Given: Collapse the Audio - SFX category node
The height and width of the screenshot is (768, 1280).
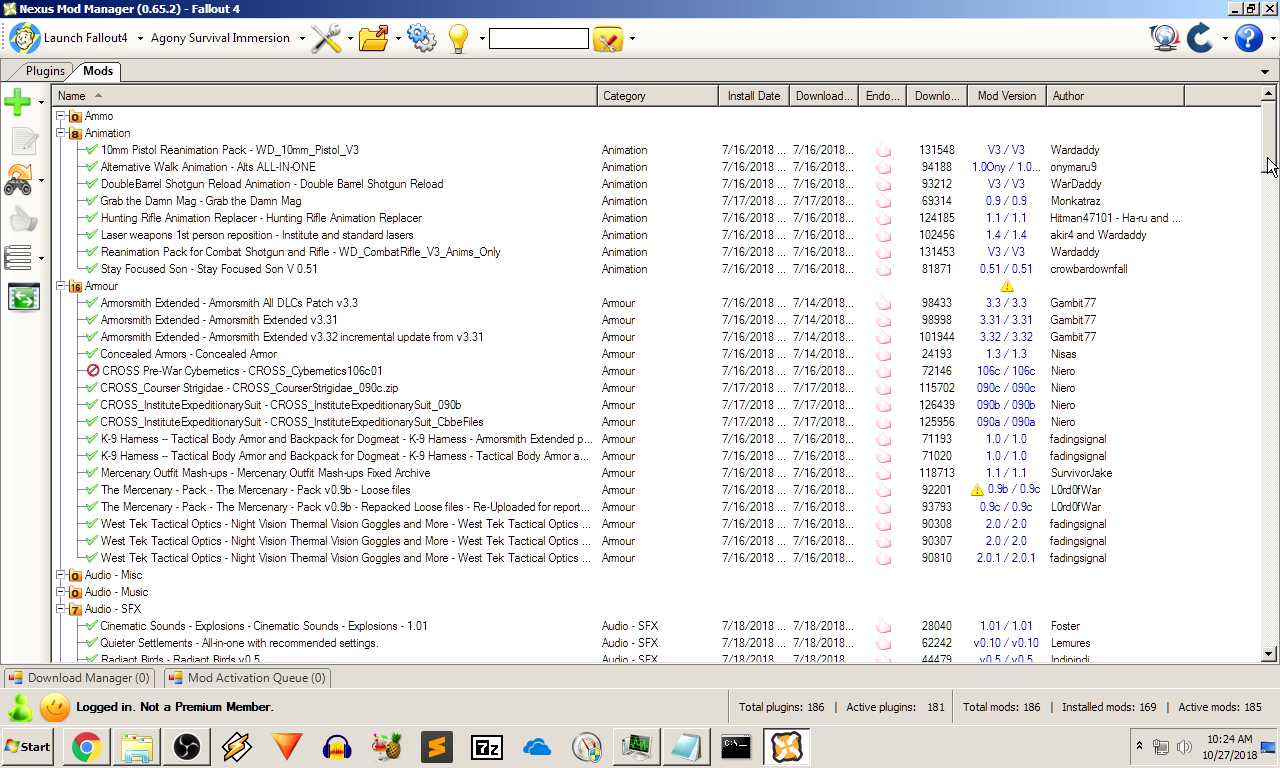Looking at the screenshot, I should pos(61,609).
